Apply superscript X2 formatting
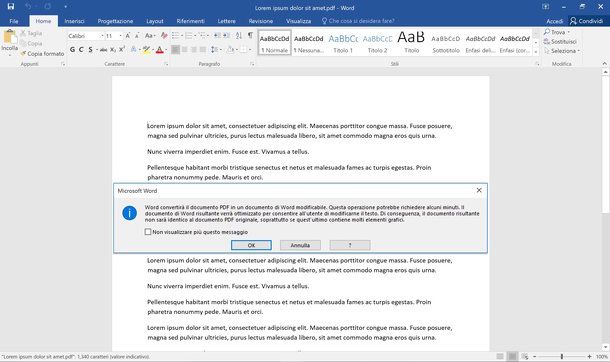Viewport: 610px width, 362px height. [122, 49]
